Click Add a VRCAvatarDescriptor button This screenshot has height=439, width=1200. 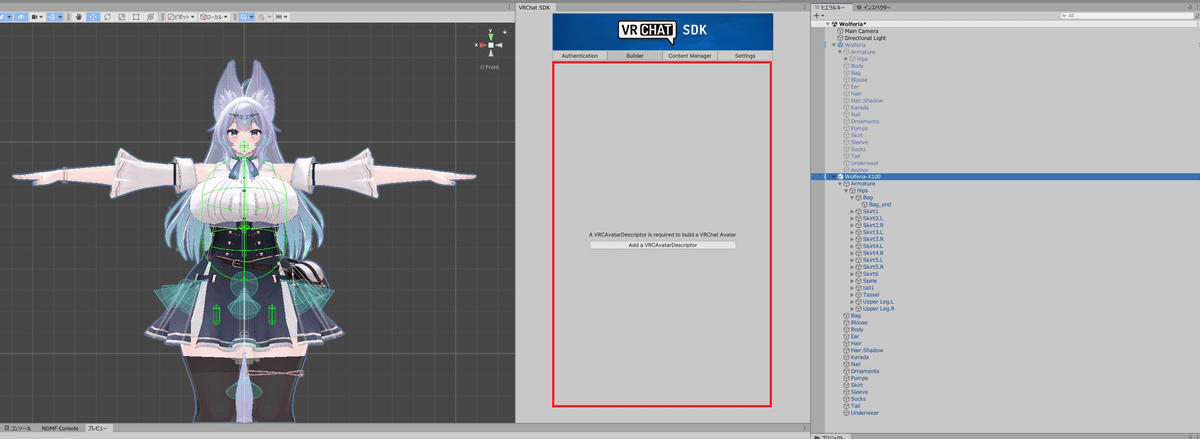pos(662,245)
